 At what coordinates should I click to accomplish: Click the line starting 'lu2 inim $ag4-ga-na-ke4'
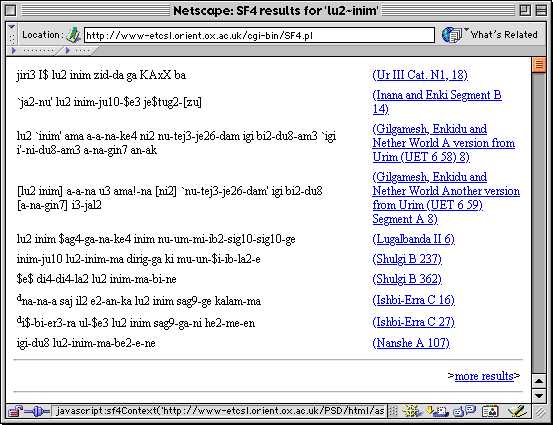(x=156, y=239)
